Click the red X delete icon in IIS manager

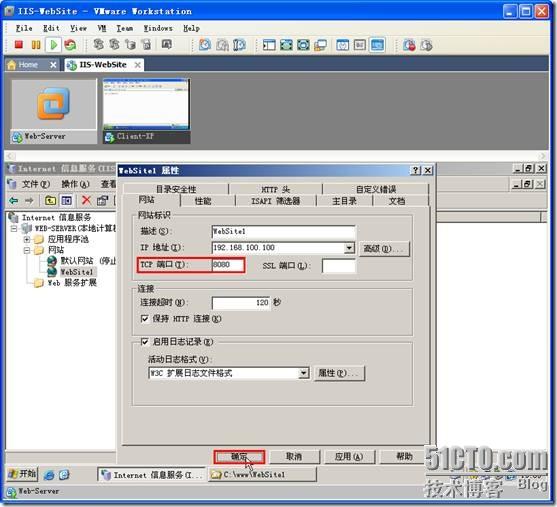[x=86, y=200]
